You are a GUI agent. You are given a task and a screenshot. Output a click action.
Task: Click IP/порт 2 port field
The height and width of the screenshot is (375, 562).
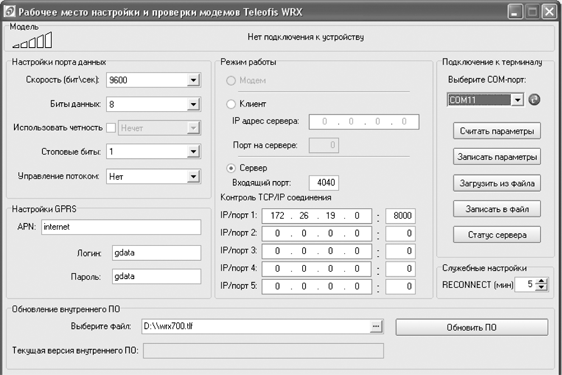tap(401, 233)
